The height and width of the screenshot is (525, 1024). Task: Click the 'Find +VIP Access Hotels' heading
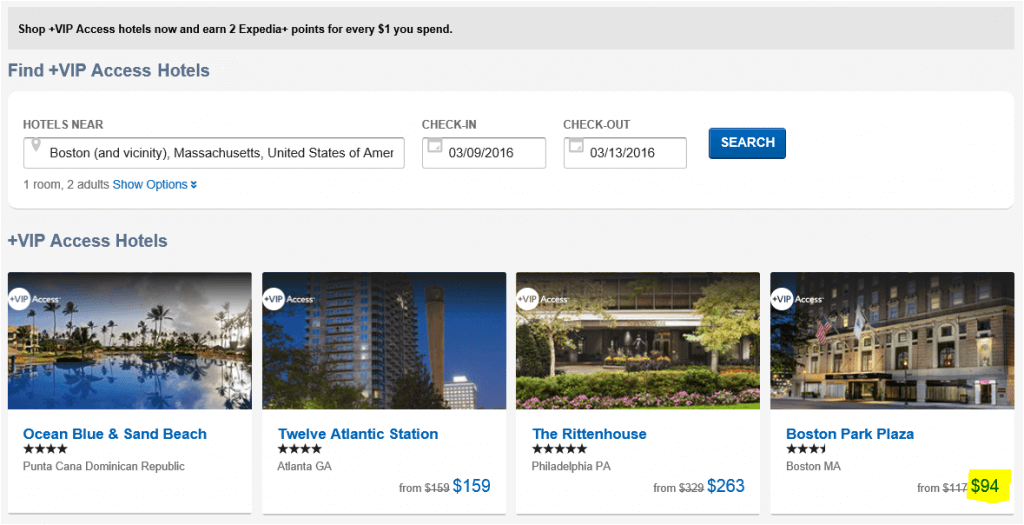[108, 70]
